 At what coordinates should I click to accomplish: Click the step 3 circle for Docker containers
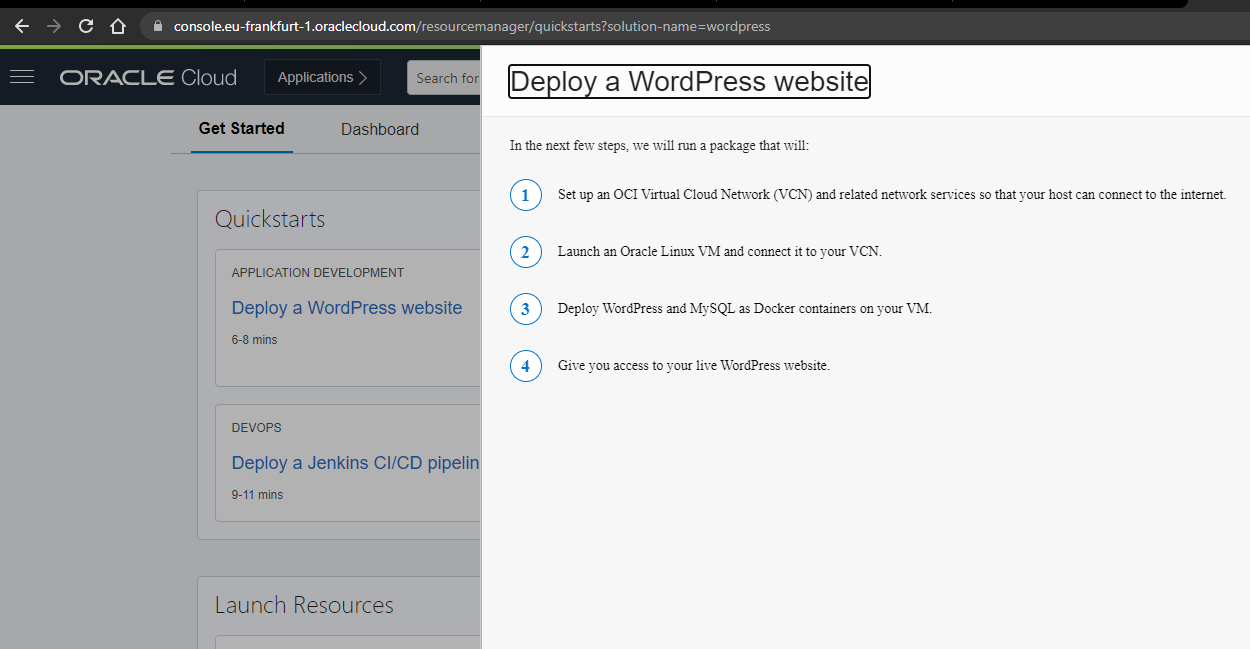526,309
